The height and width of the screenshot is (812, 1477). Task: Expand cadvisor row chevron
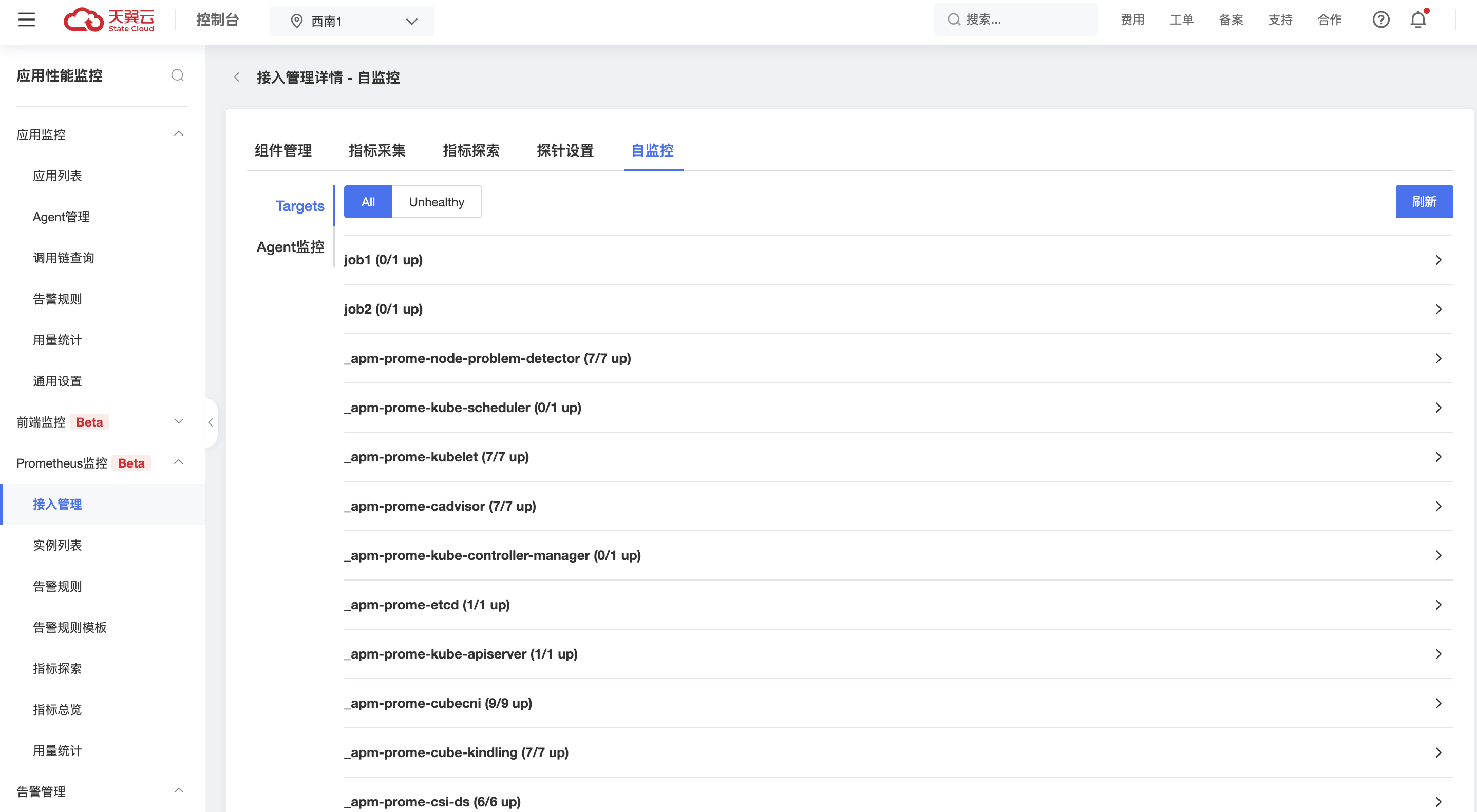(1438, 506)
